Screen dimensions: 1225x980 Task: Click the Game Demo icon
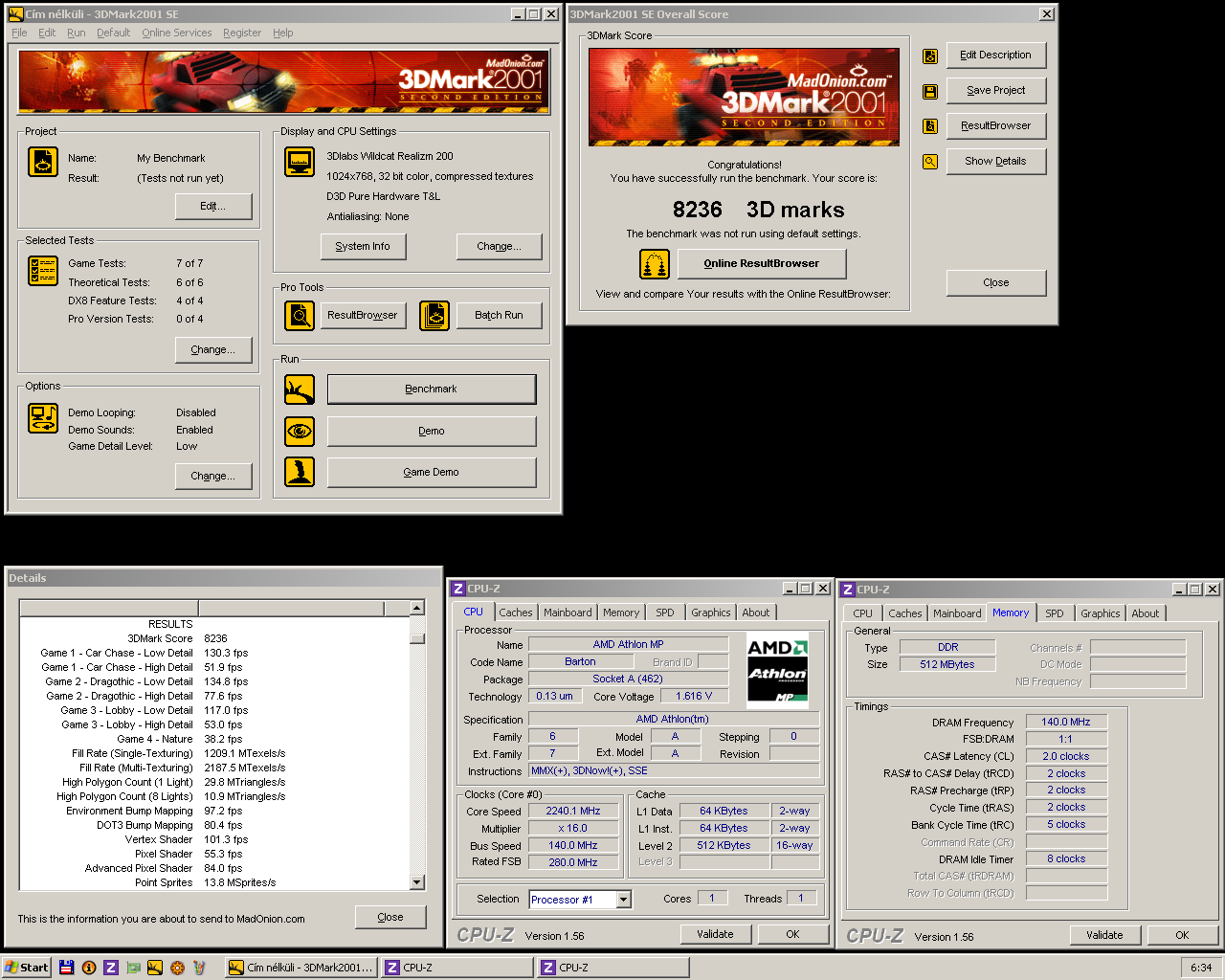tap(300, 472)
